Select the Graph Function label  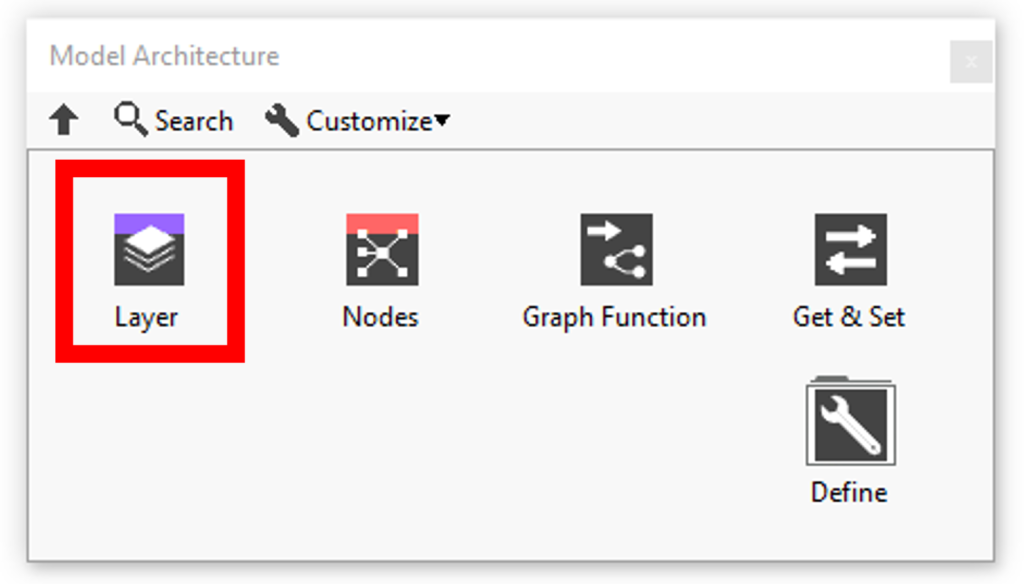pyautogui.click(x=615, y=318)
